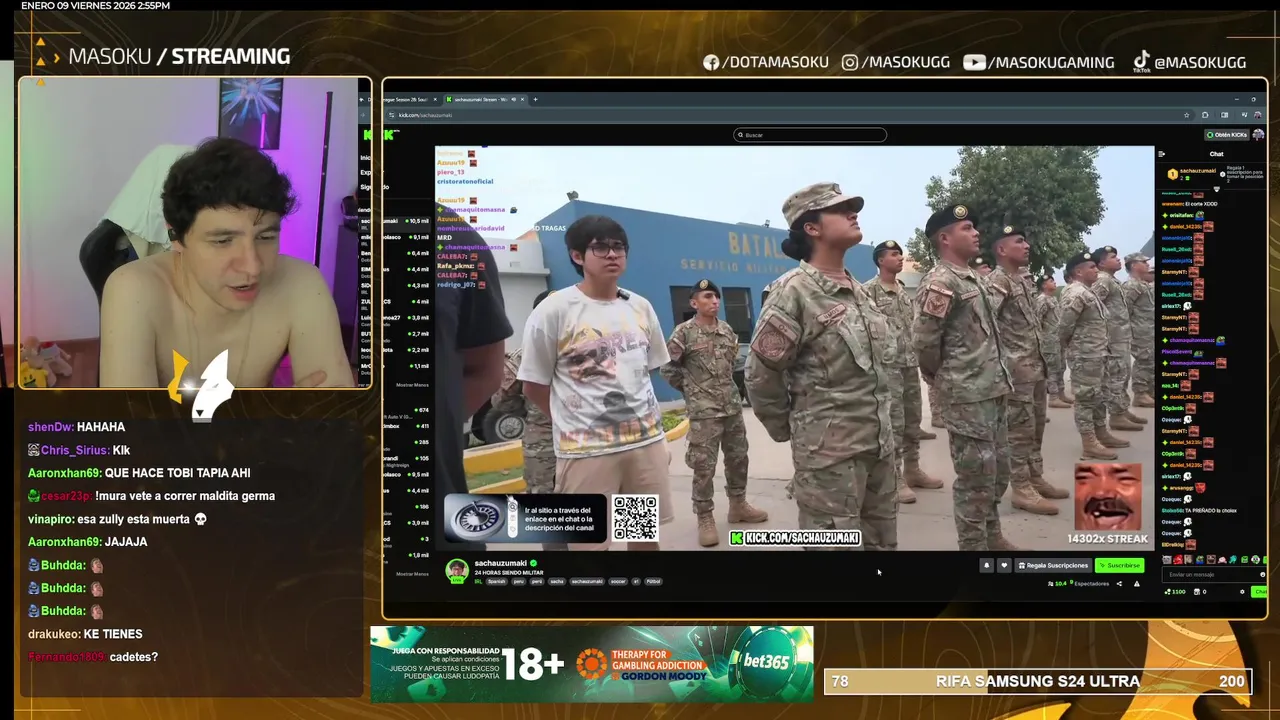The width and height of the screenshot is (1280, 720).
Task: Click the Gordon Moody therapy logo
Action: 644,663
